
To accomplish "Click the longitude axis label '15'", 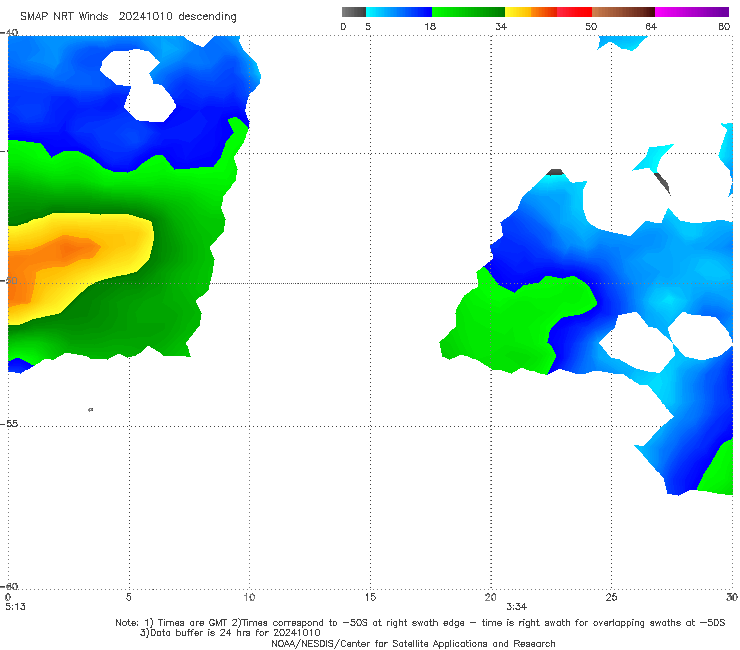I will click(x=370, y=597).
